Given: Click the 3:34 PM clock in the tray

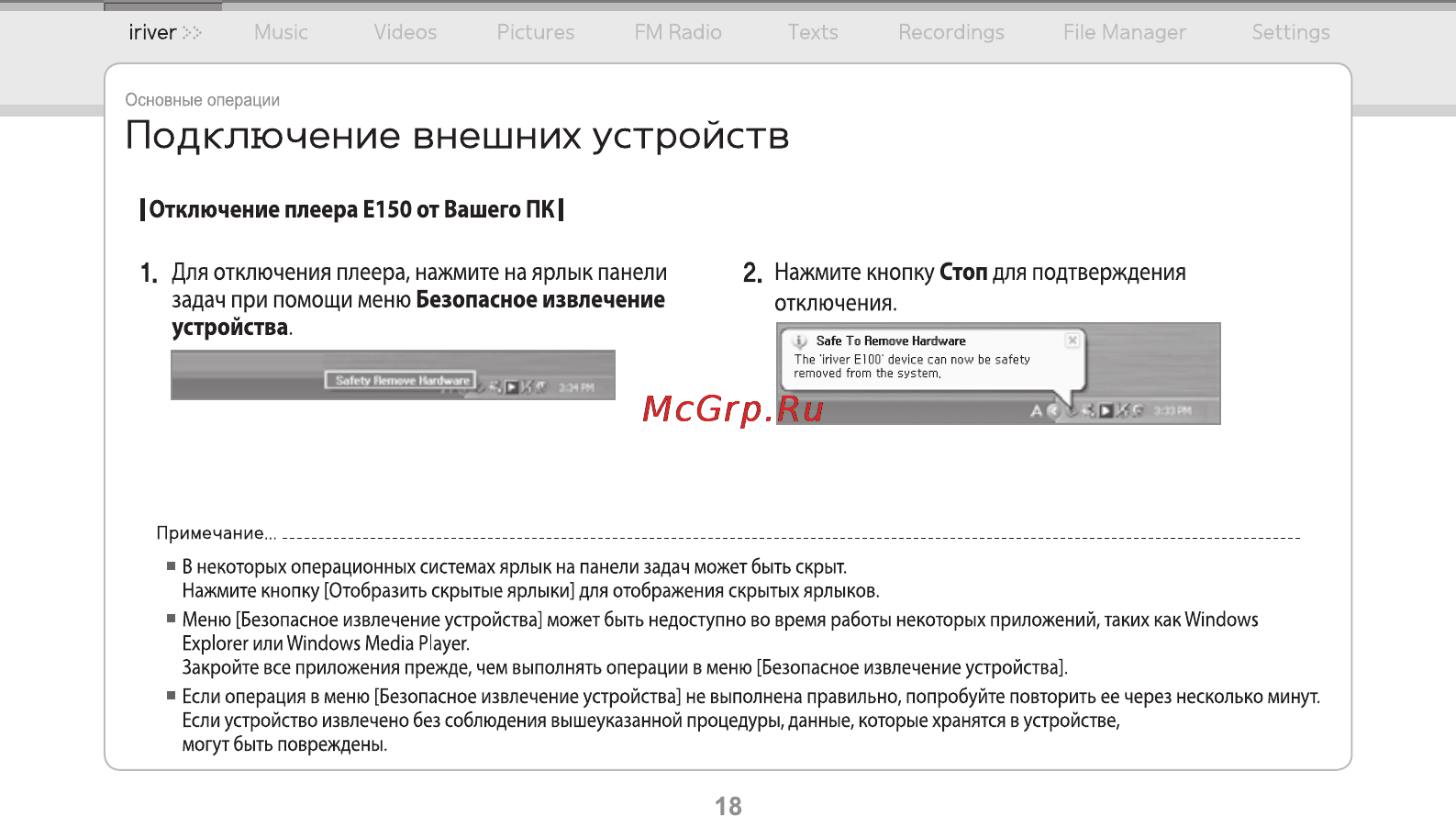Looking at the screenshot, I should 577,387.
